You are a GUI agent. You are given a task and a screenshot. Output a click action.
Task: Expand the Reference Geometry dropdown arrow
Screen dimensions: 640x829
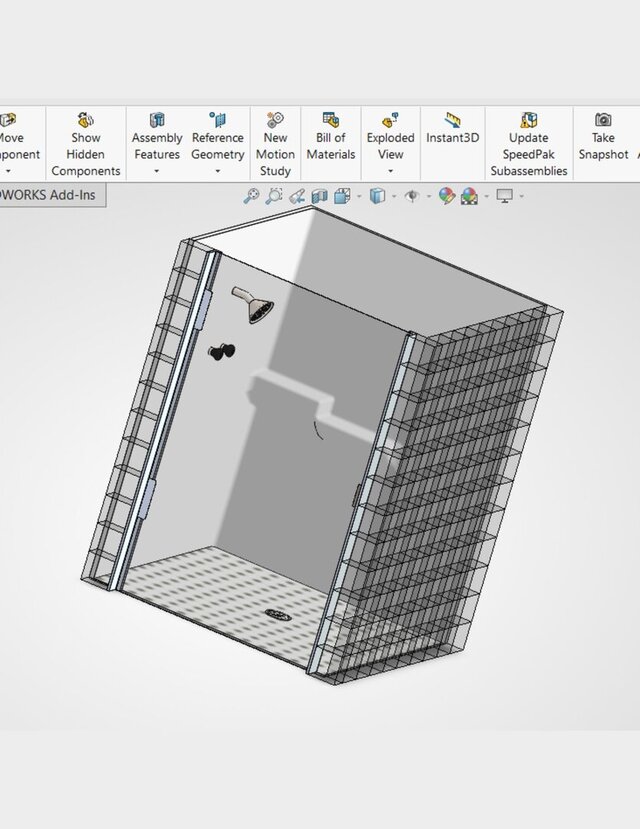(217, 172)
